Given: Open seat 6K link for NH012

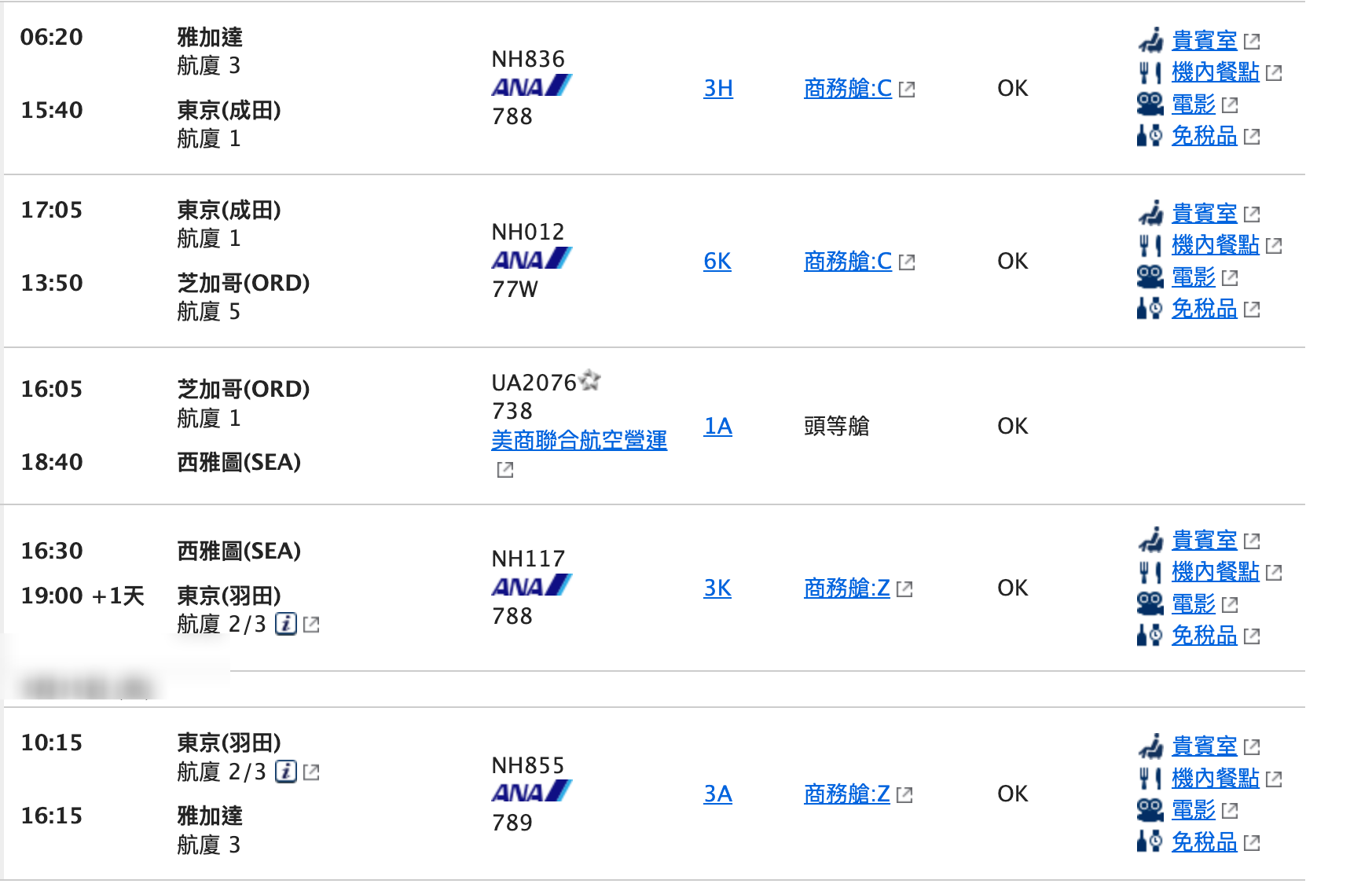Looking at the screenshot, I should (717, 261).
